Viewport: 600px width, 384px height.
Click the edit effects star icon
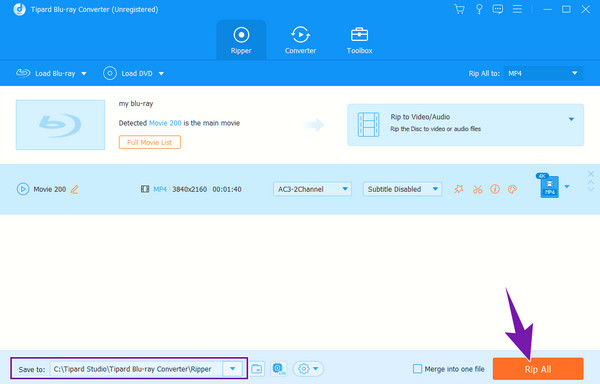pyautogui.click(x=459, y=189)
